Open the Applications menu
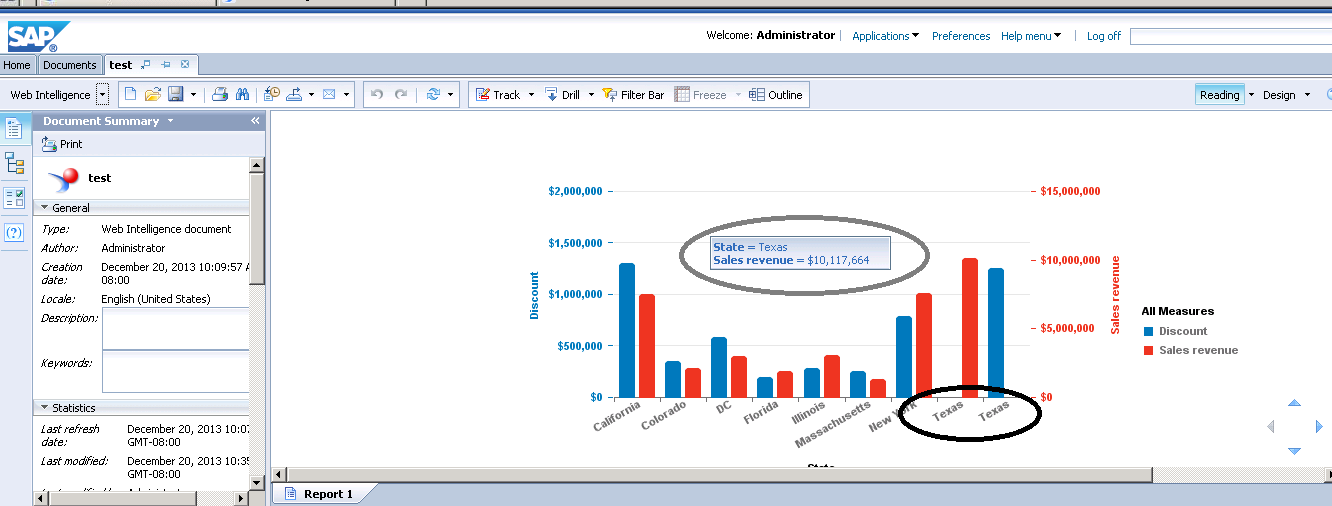Image resolution: width=1332 pixels, height=506 pixels. click(886, 36)
